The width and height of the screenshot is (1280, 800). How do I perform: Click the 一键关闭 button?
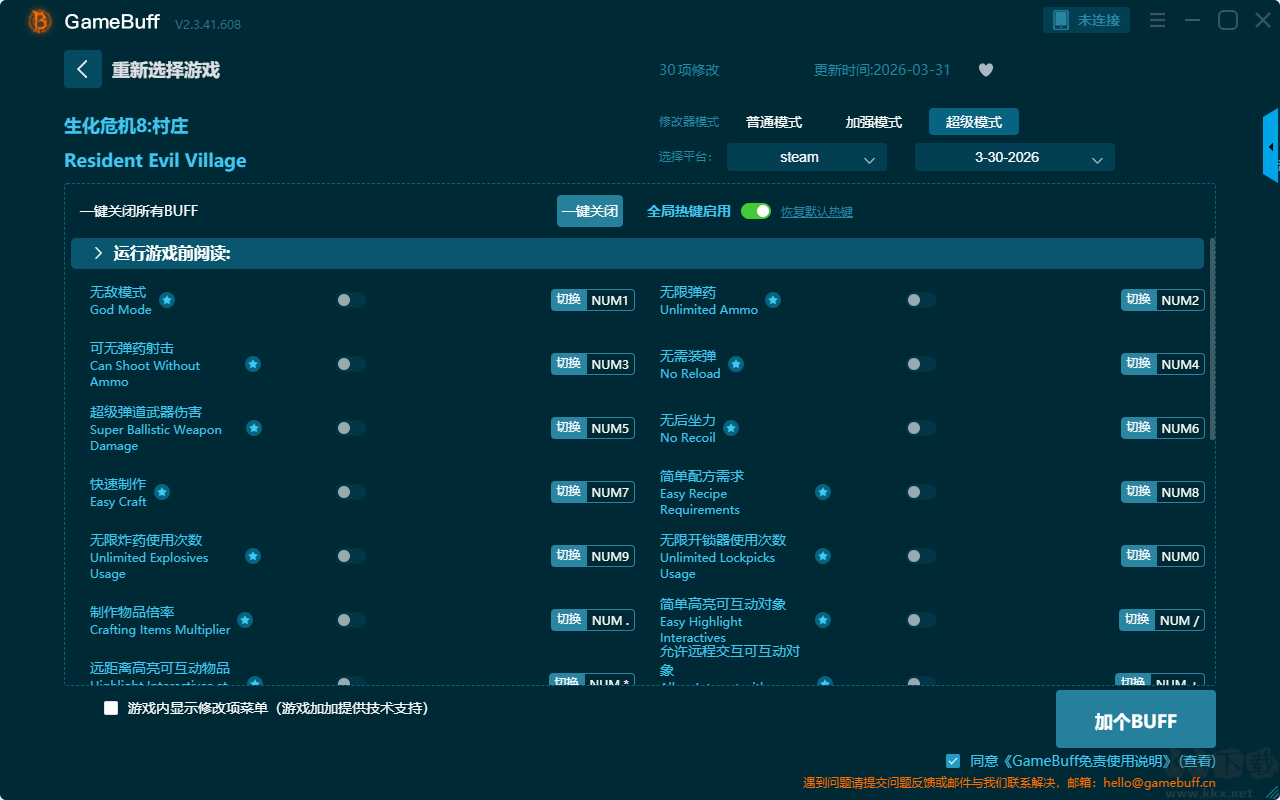(590, 211)
